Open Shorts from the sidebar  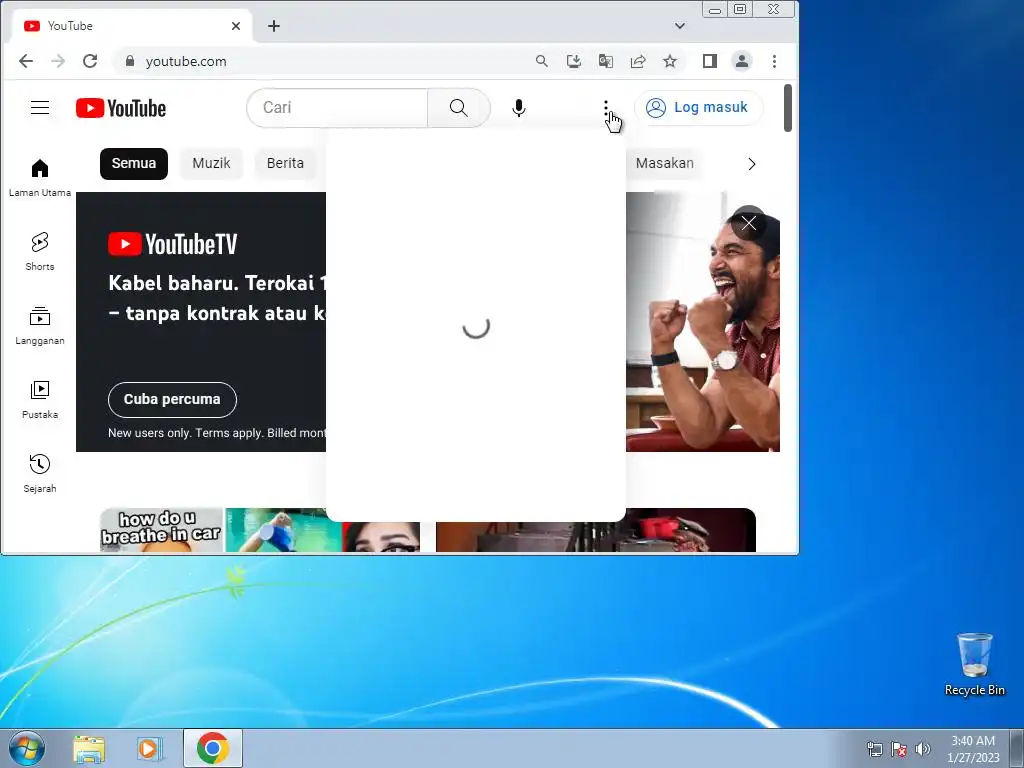(40, 251)
